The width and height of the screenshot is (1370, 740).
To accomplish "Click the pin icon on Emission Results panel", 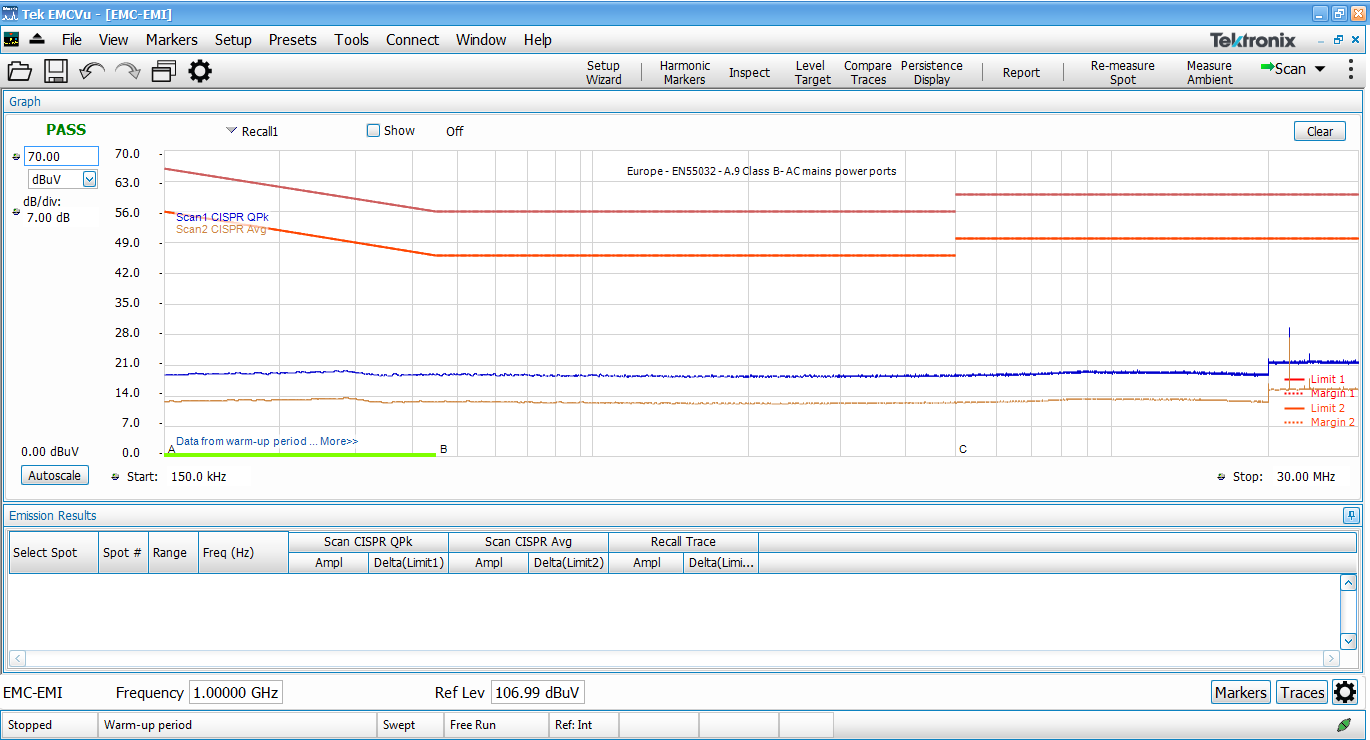I will (1351, 516).
